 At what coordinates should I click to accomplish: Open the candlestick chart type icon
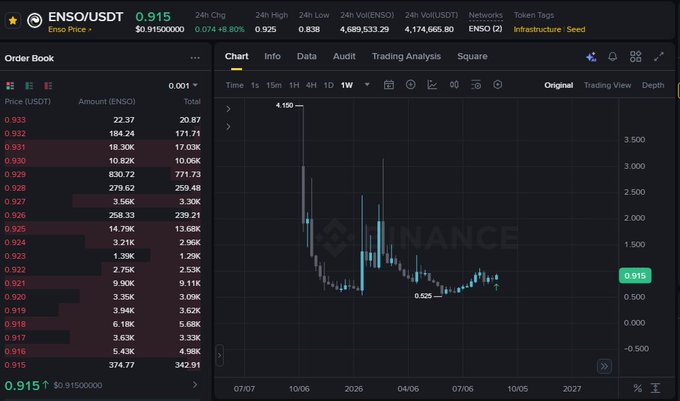(x=454, y=85)
